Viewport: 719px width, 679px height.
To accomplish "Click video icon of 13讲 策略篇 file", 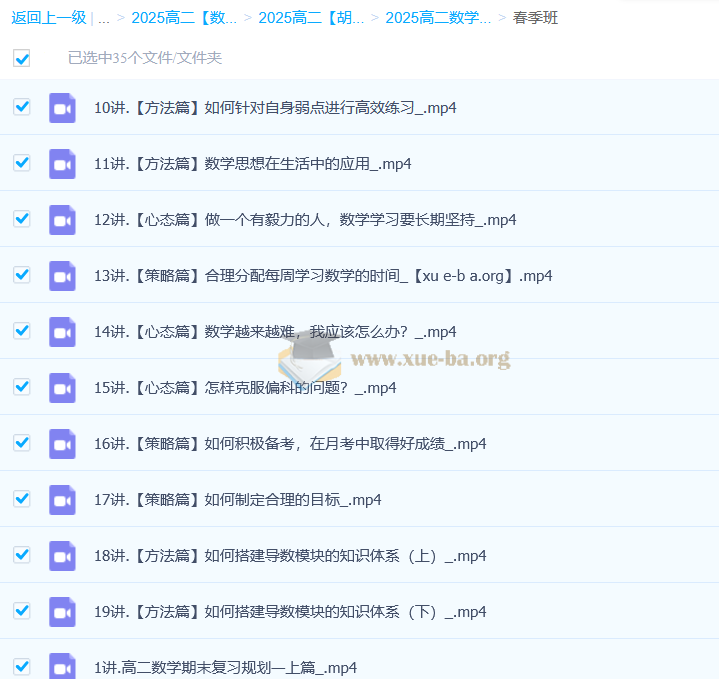I will pyautogui.click(x=62, y=275).
